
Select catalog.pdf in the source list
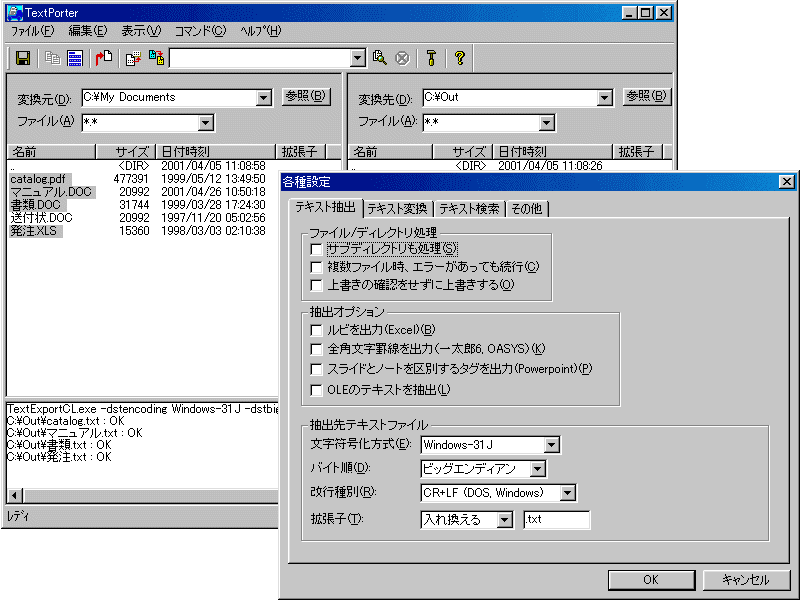click(38, 179)
